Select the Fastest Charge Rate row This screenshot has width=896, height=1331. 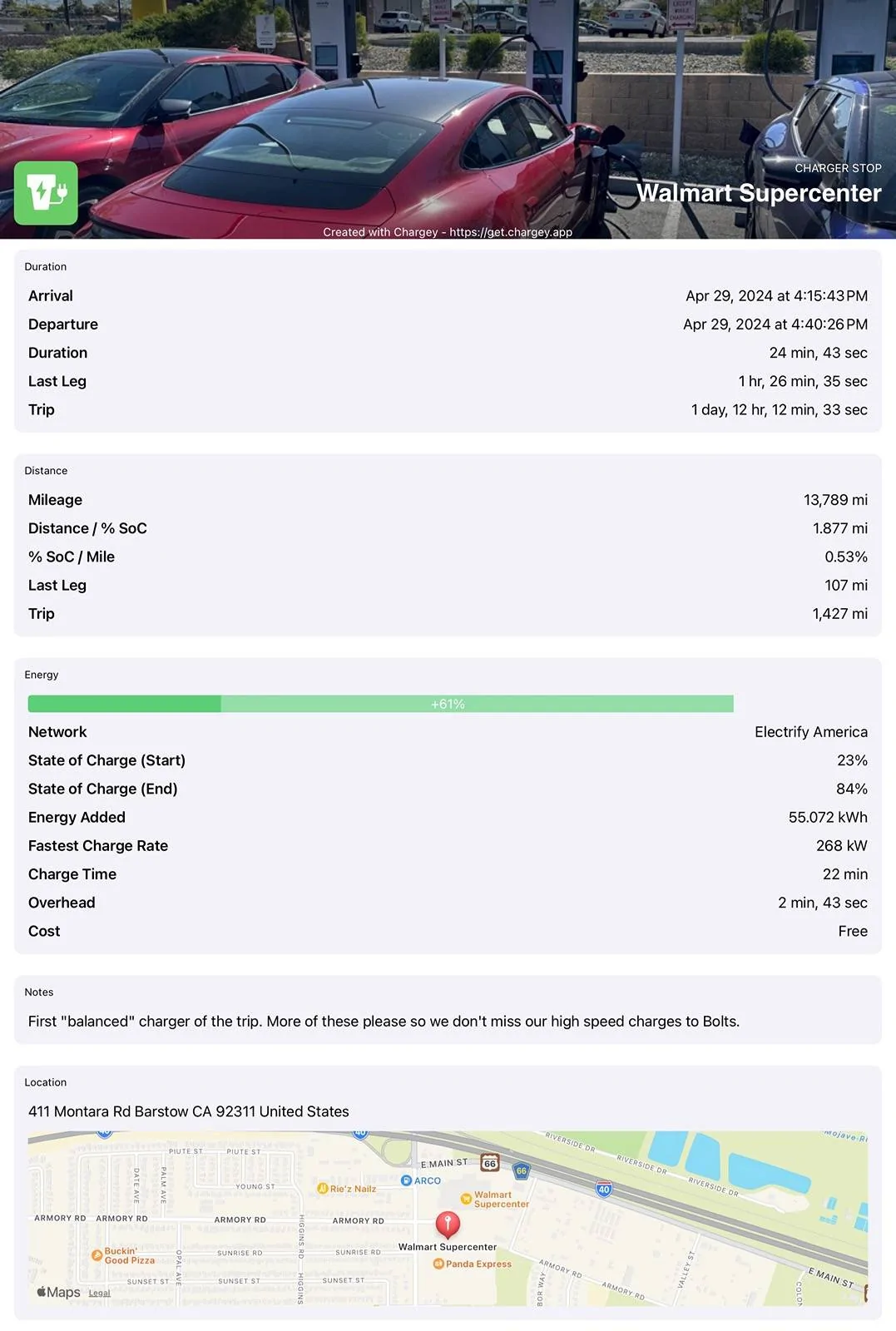(448, 846)
